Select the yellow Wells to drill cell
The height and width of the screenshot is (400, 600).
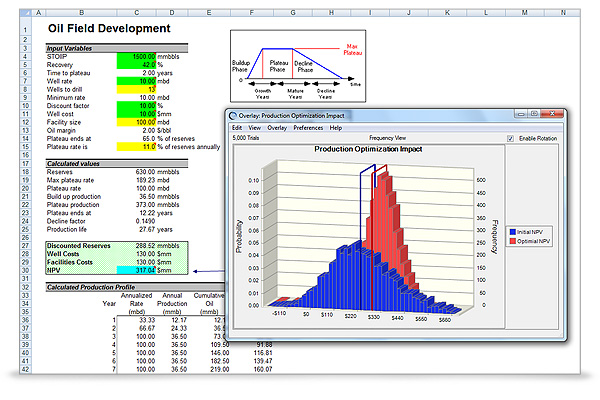136,88
